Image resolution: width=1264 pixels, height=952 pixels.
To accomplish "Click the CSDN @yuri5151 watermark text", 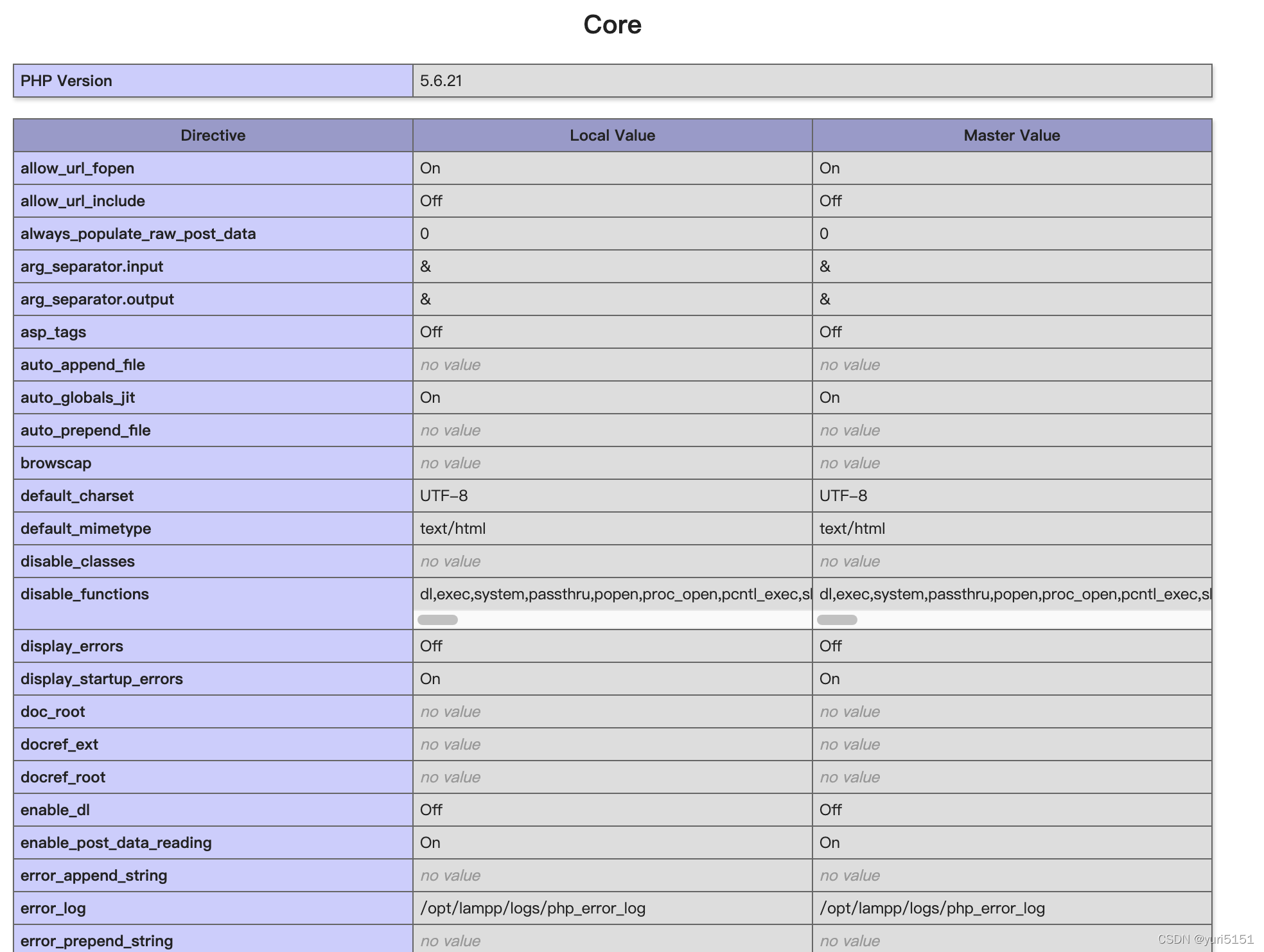I will [x=1205, y=939].
